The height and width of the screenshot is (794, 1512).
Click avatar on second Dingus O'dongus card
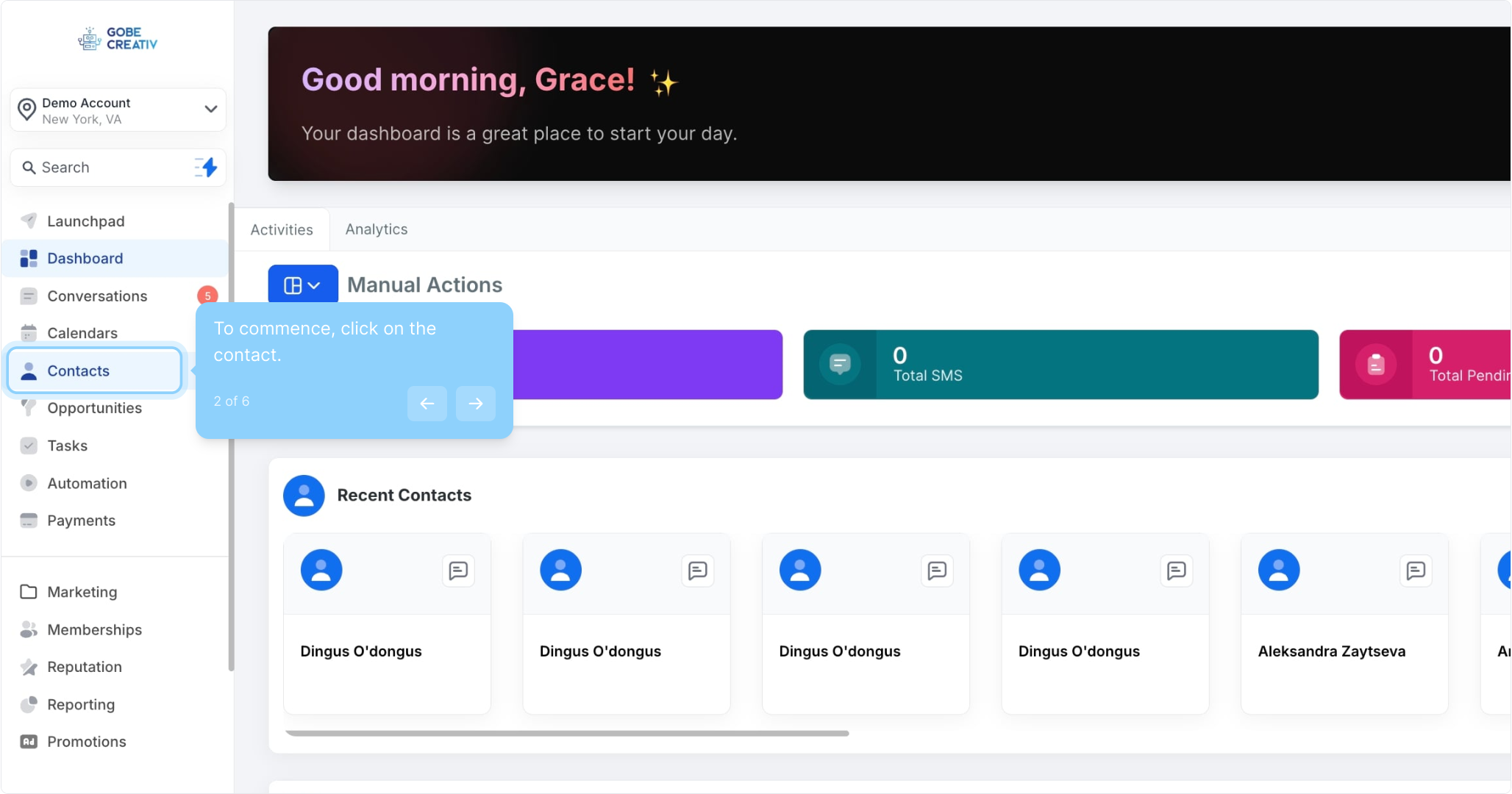pos(560,570)
